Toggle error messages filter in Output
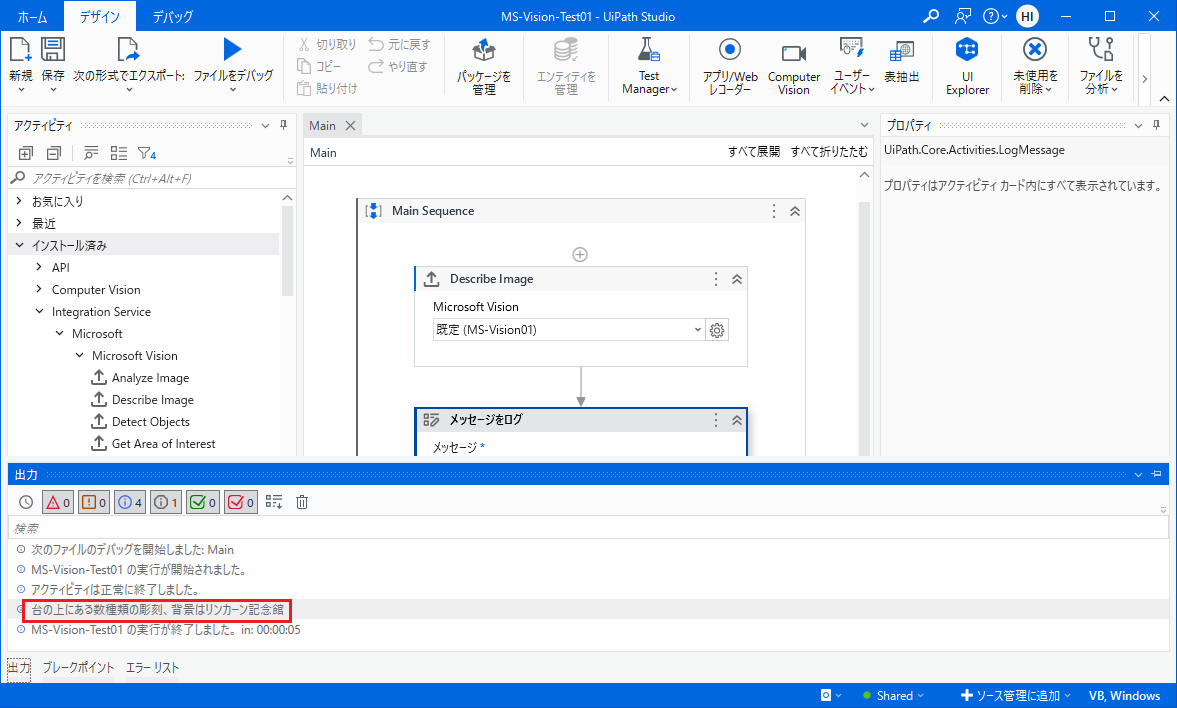The image size is (1177, 708). tap(58, 502)
